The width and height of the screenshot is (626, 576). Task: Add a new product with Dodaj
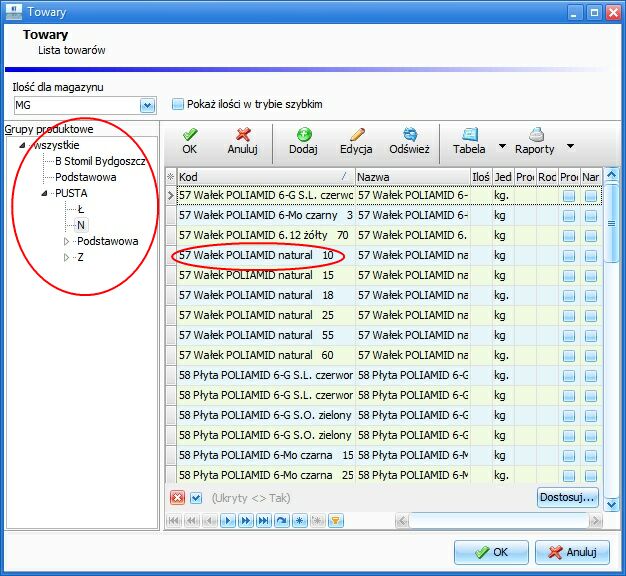pyautogui.click(x=303, y=141)
